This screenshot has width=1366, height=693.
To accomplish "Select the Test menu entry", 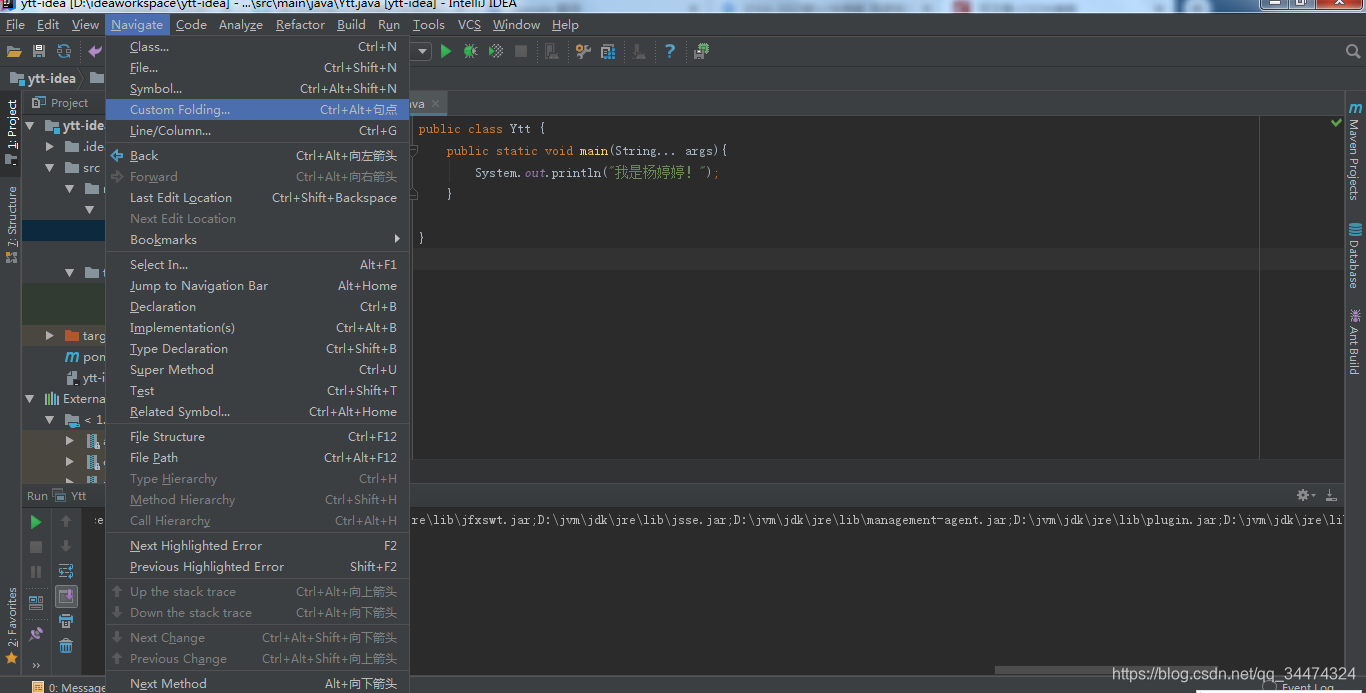I will pyautogui.click(x=258, y=391).
